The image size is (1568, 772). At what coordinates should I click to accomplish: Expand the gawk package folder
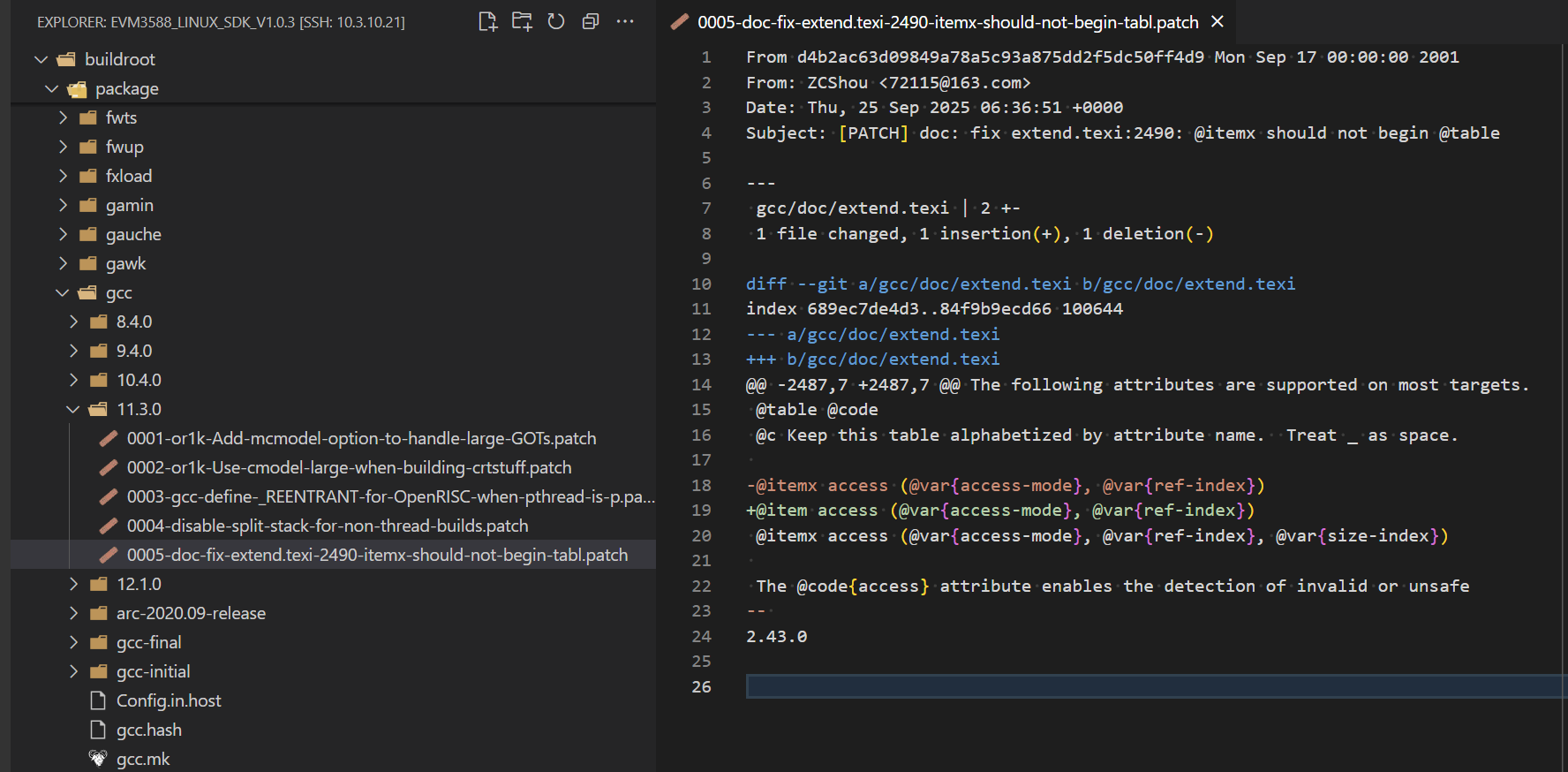coord(63,263)
